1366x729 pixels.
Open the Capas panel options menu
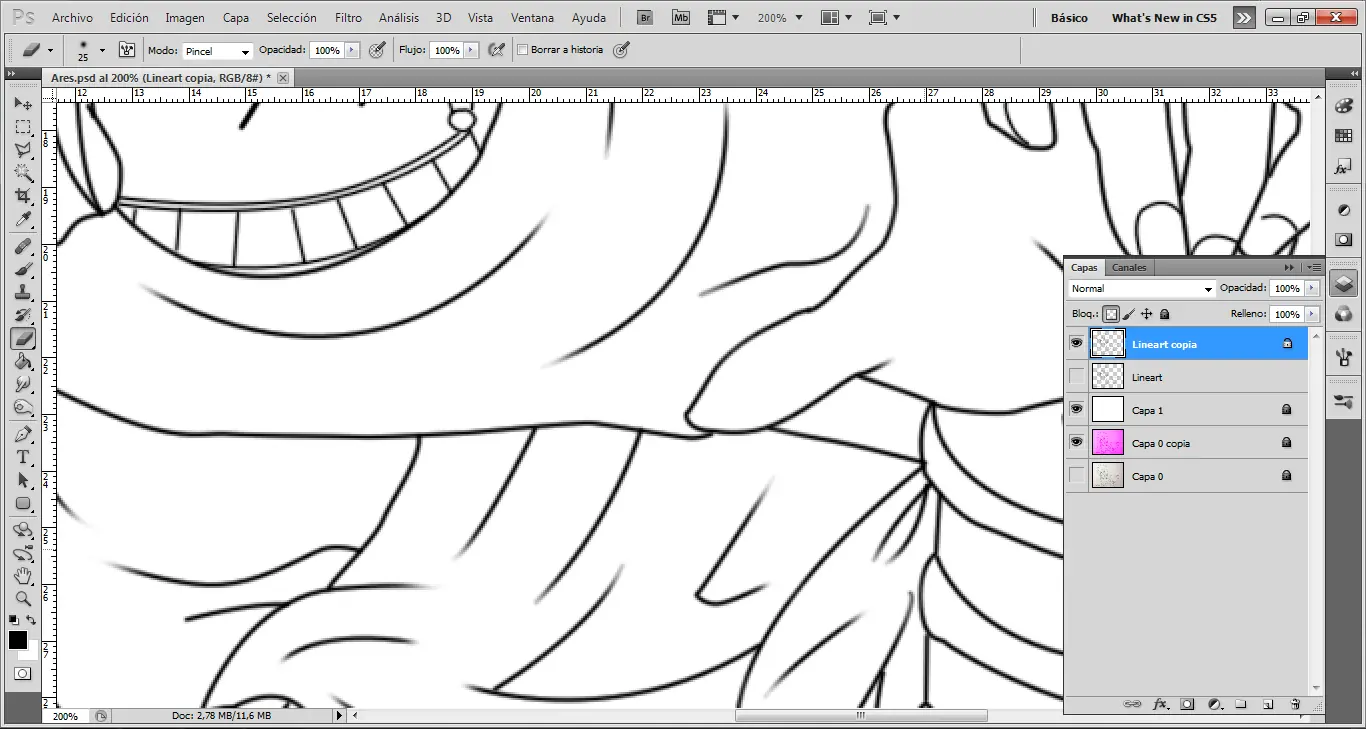point(1315,267)
